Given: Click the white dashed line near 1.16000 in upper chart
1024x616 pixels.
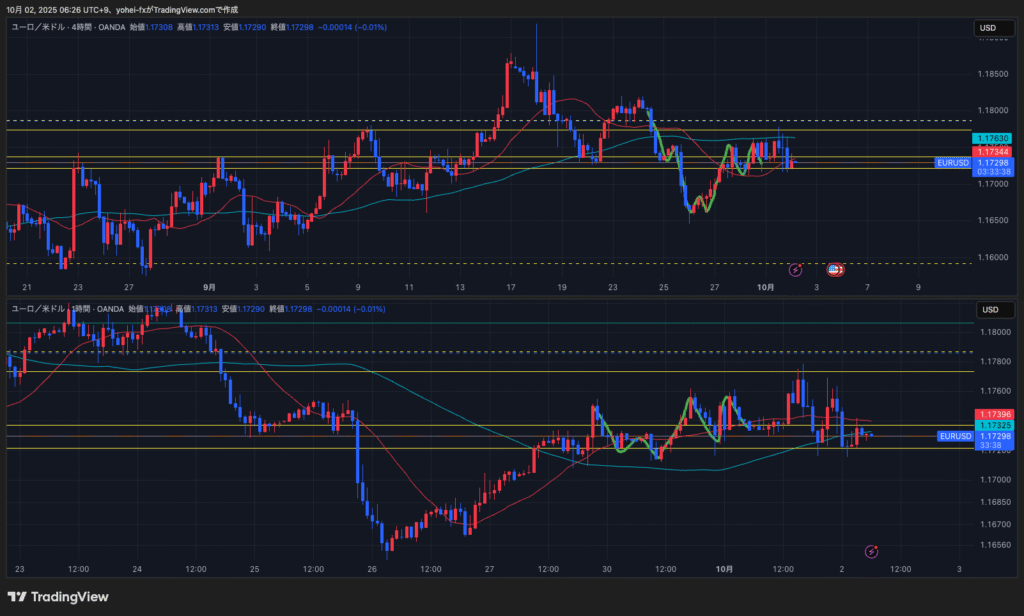Looking at the screenshot, I should click(400, 264).
